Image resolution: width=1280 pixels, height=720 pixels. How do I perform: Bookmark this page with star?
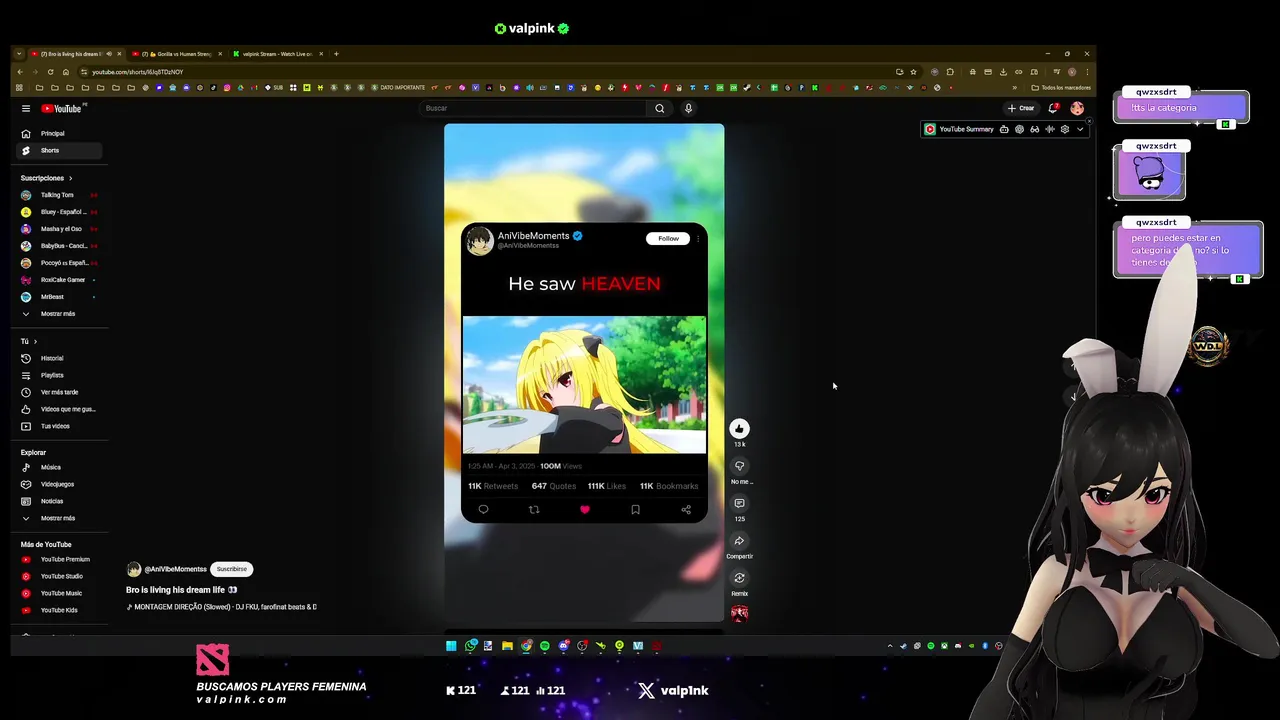click(913, 72)
